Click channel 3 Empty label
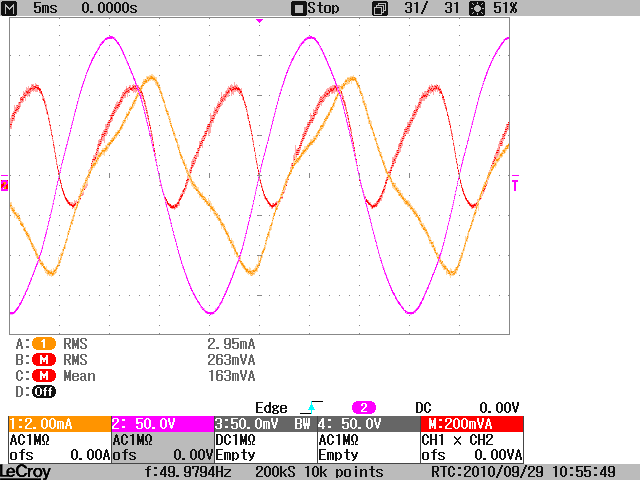640x480 pixels. coord(236,455)
